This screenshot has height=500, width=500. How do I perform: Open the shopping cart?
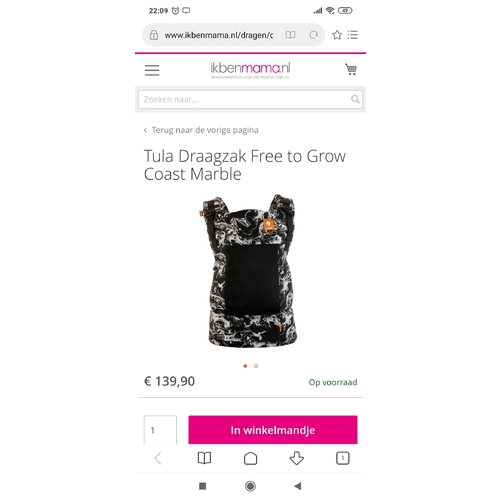click(x=351, y=69)
